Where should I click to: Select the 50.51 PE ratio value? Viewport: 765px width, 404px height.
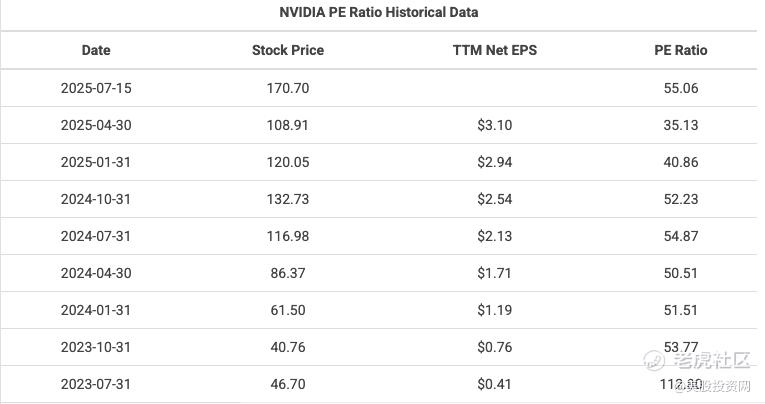click(681, 273)
